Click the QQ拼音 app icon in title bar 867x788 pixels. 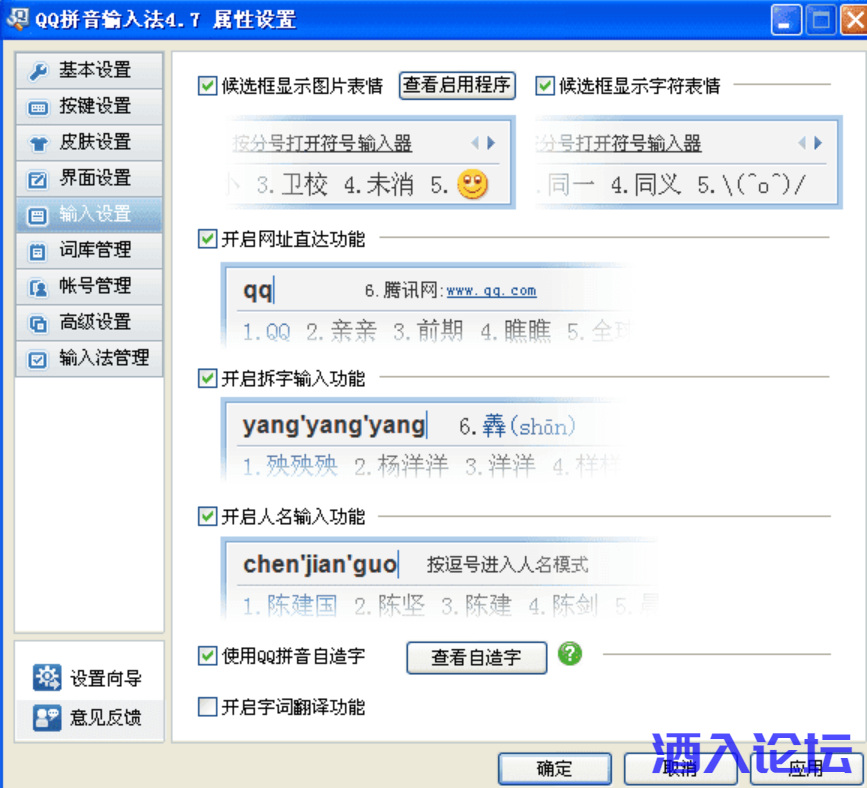click(18, 18)
